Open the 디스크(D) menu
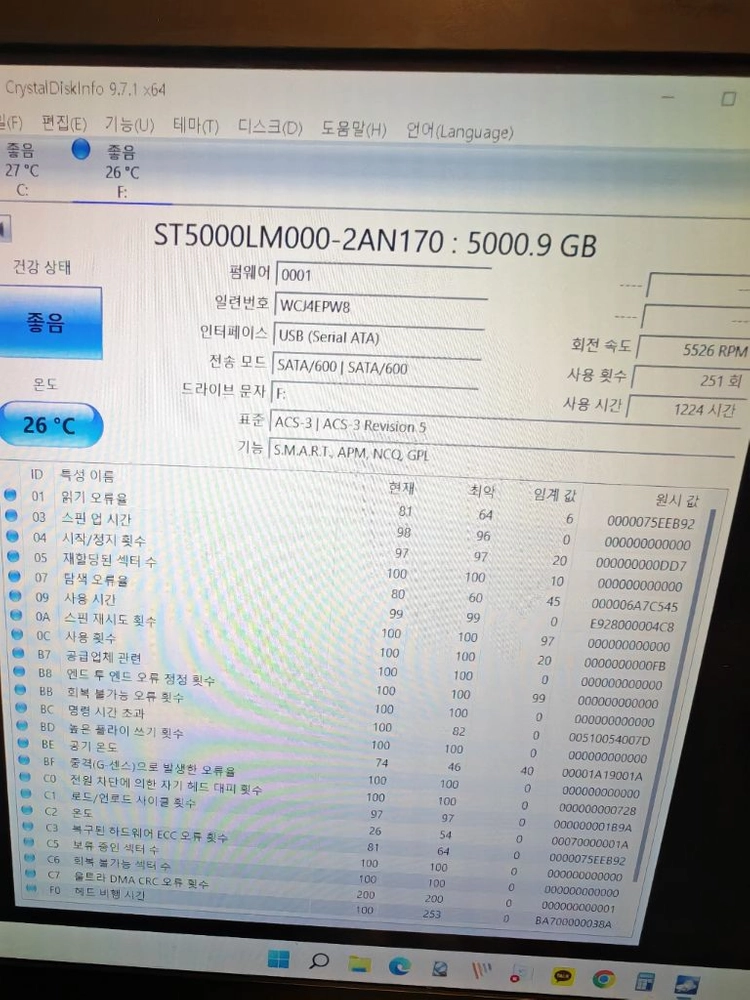Image resolution: width=750 pixels, height=1000 pixels. [x=270, y=127]
